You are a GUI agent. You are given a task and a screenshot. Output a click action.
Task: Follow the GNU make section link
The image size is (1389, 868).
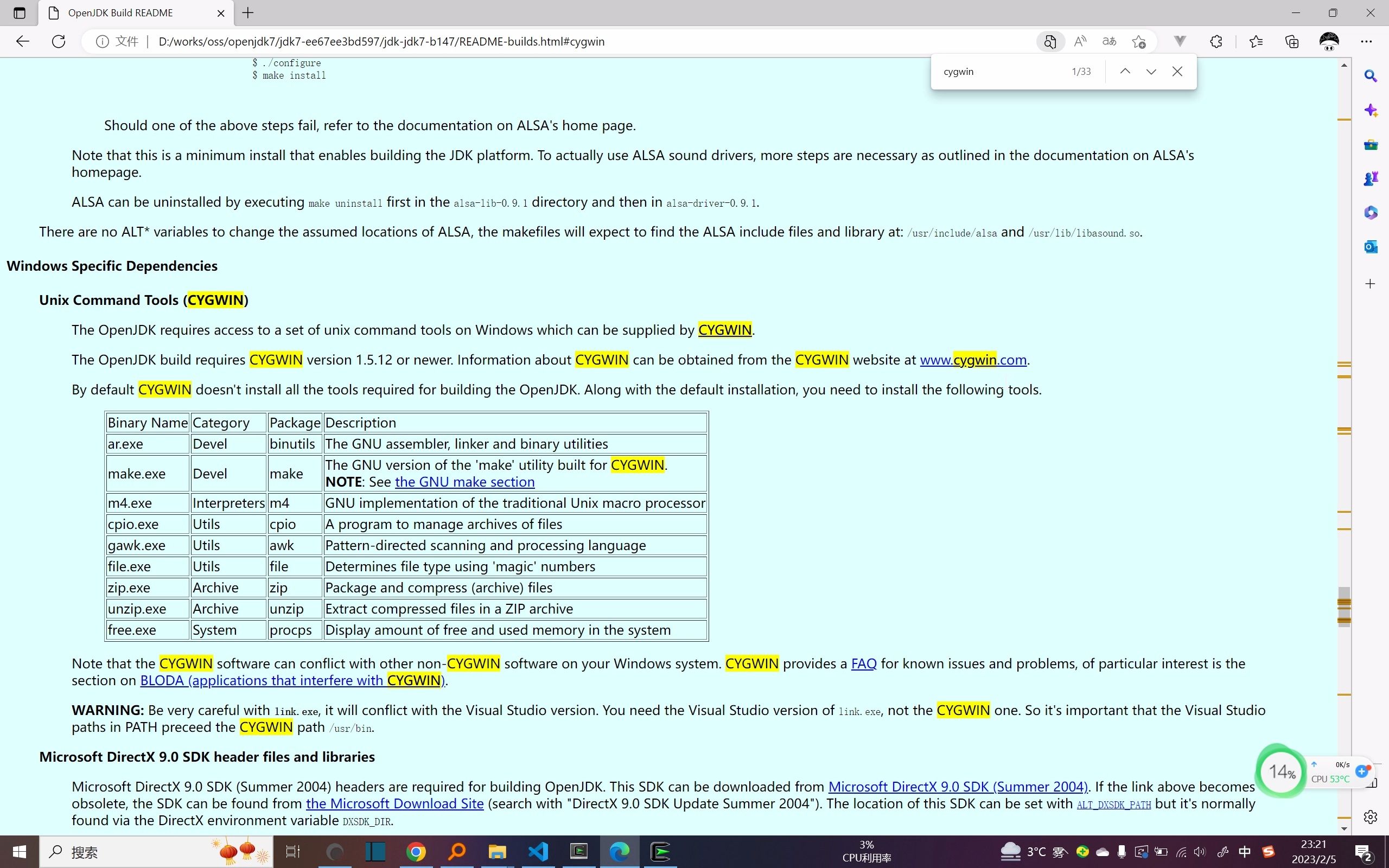click(464, 482)
